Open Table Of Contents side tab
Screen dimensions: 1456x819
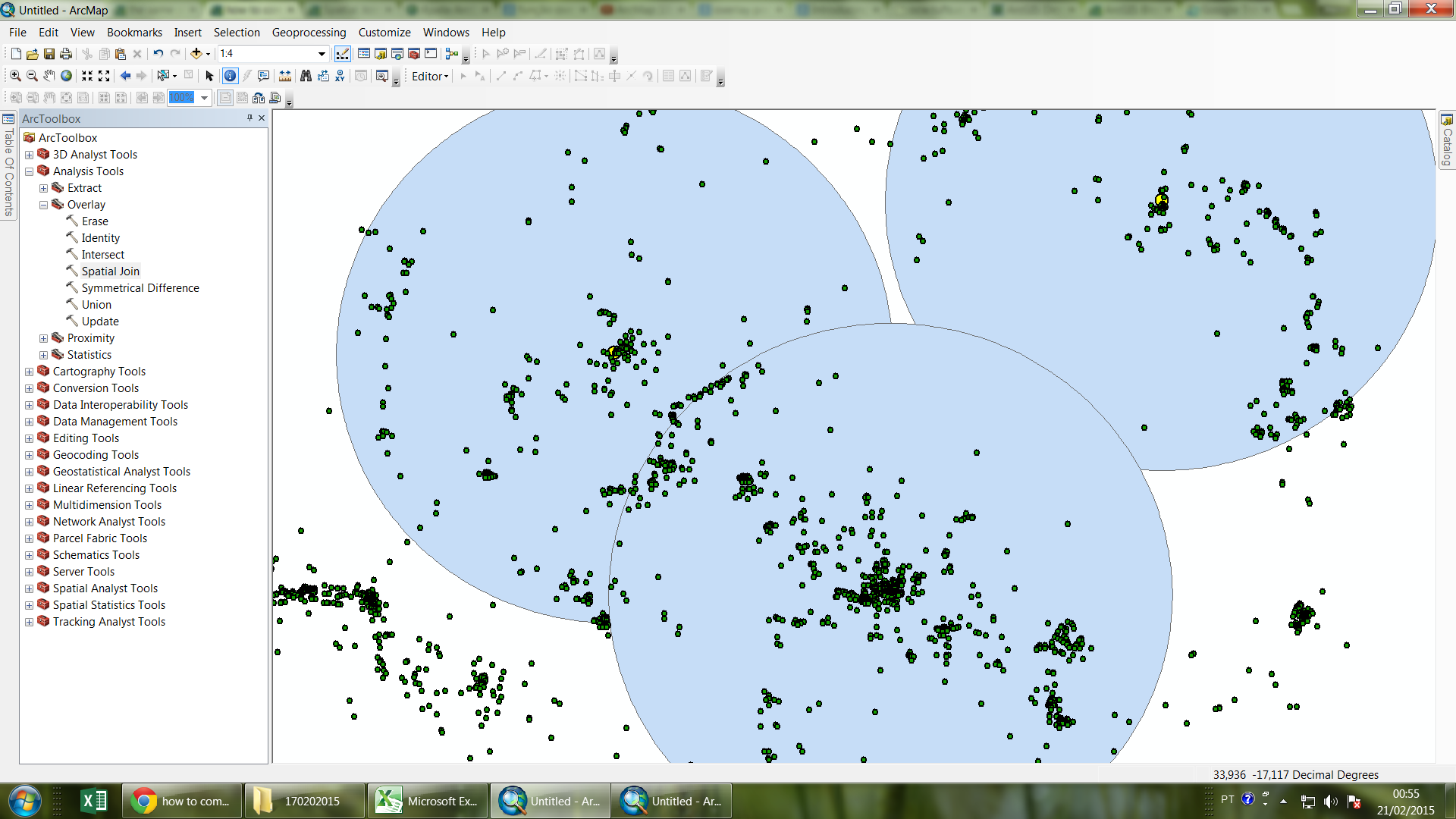click(8, 165)
